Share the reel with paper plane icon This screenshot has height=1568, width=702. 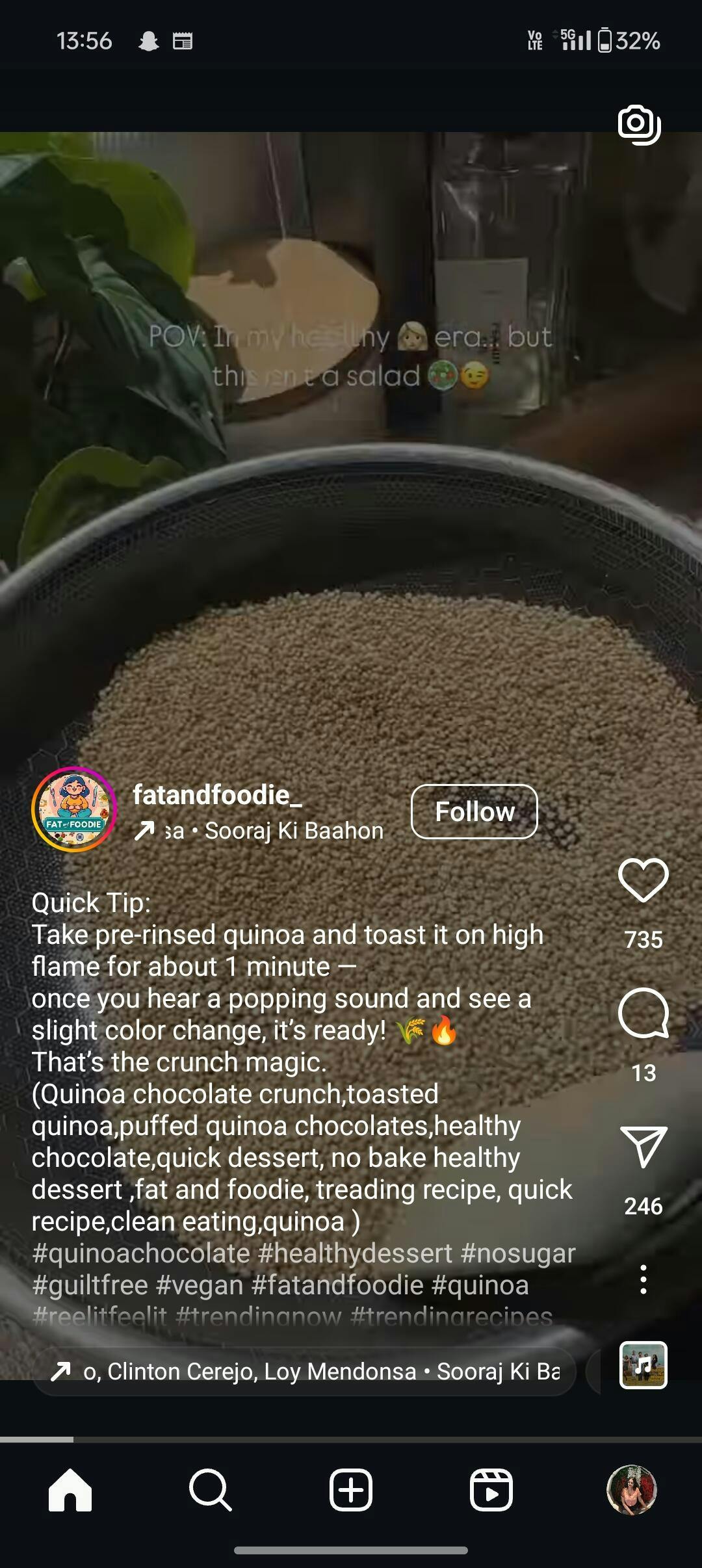(643, 1147)
